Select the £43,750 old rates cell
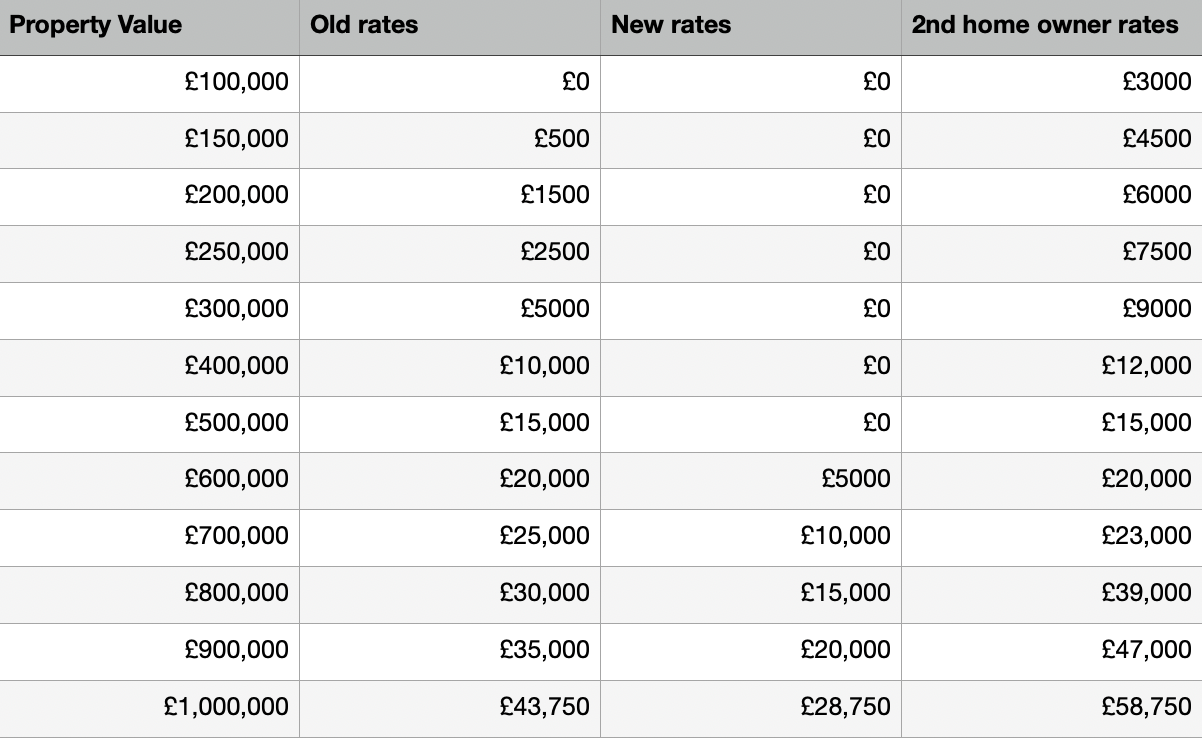 coord(450,709)
